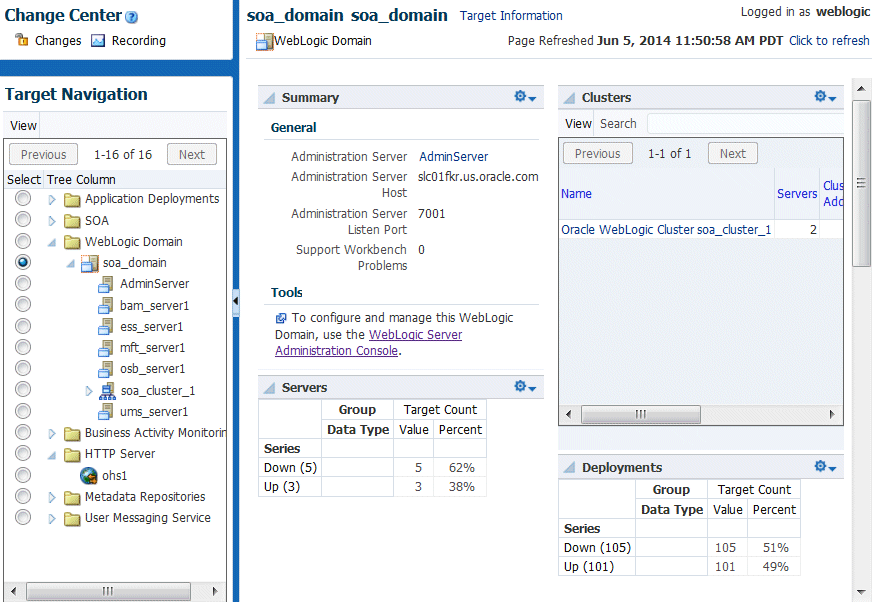Open Oracle WebLogic Cluster soa_cluster_1 link
This screenshot has height=602, width=872.
pos(666,230)
